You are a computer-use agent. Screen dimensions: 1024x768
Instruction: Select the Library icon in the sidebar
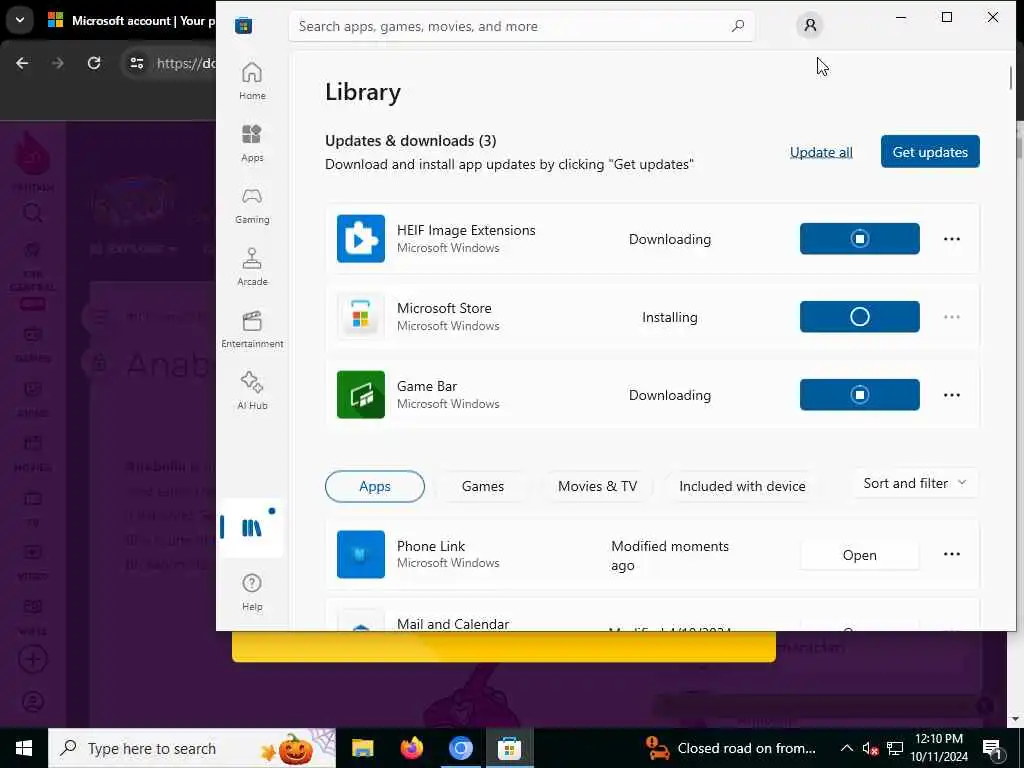(x=252, y=527)
